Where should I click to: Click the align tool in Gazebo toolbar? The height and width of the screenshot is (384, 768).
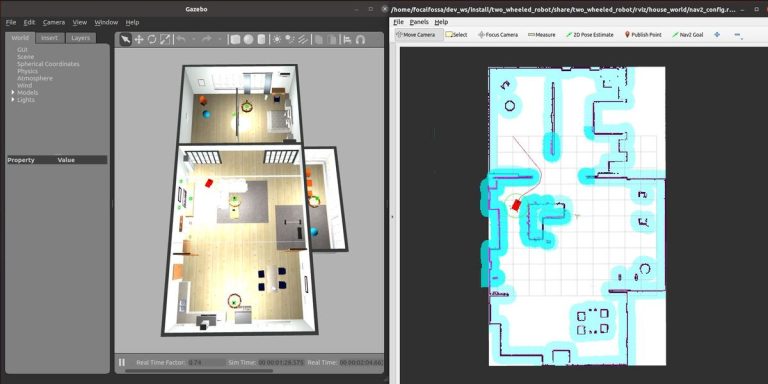pyautogui.click(x=347, y=40)
